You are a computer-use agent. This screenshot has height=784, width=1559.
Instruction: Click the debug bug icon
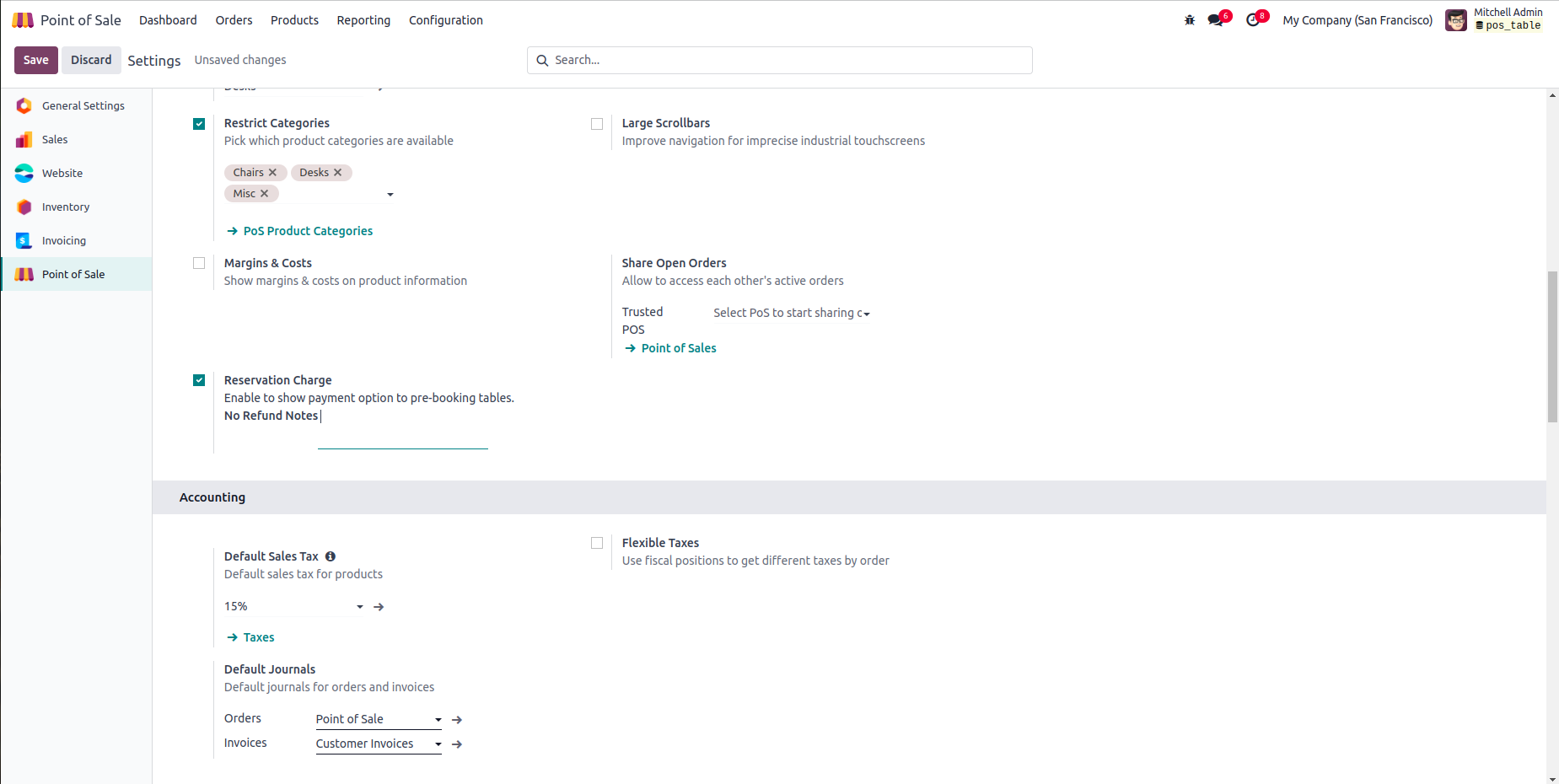coord(1190,20)
